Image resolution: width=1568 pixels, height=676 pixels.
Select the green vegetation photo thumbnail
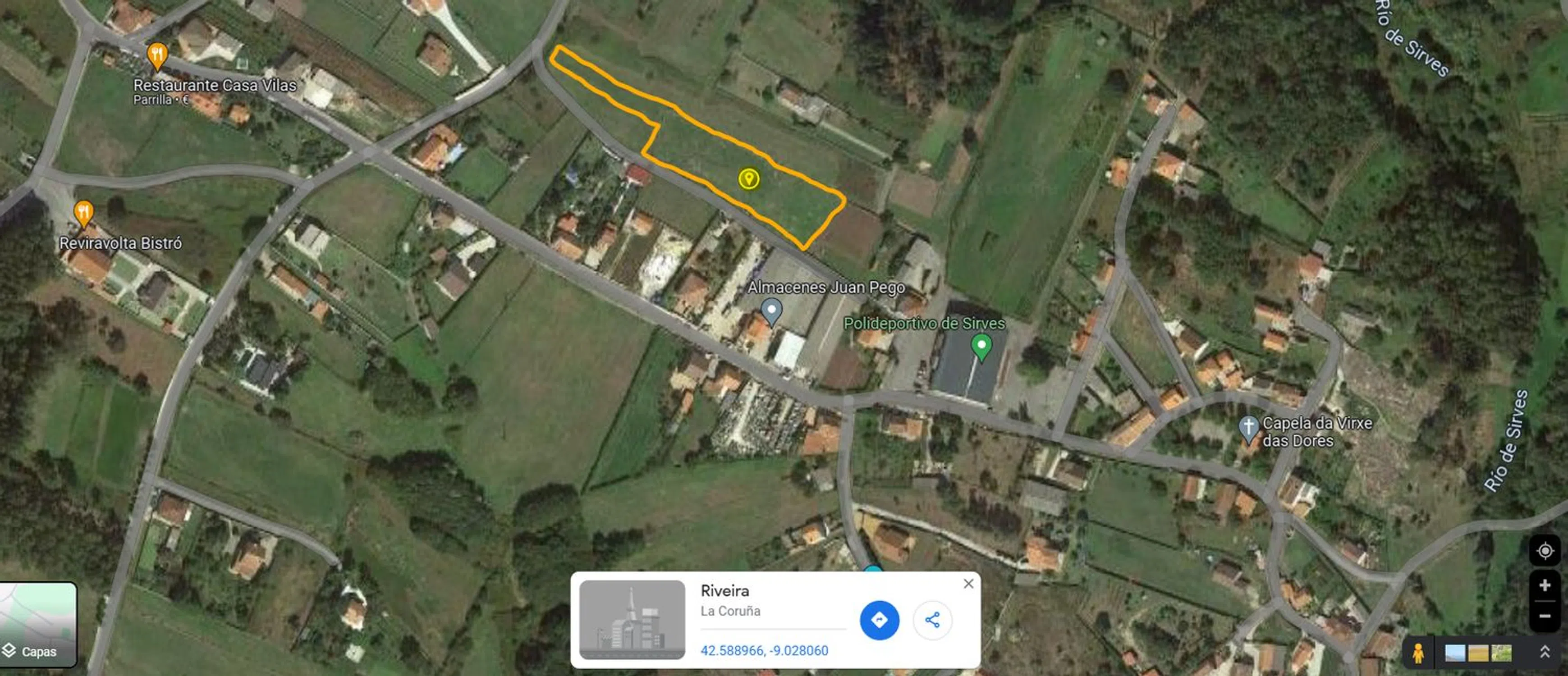click(1502, 653)
